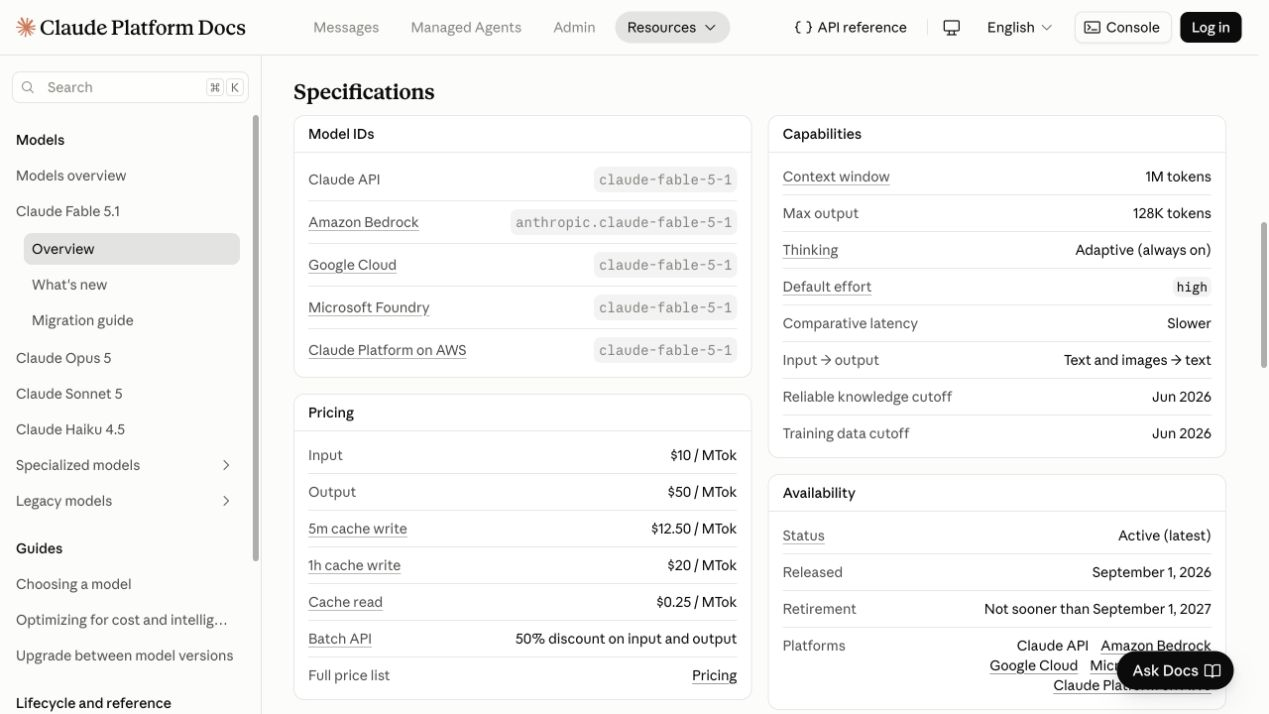The height and width of the screenshot is (714, 1269).
Task: Click the API reference braces icon
Action: 802,27
